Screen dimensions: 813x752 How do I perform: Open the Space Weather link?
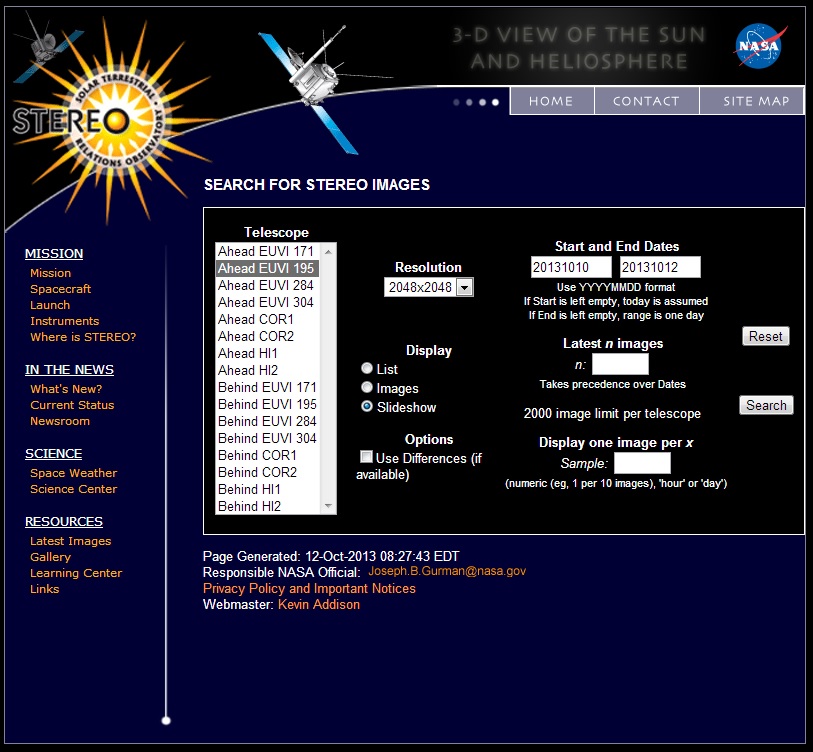73,473
